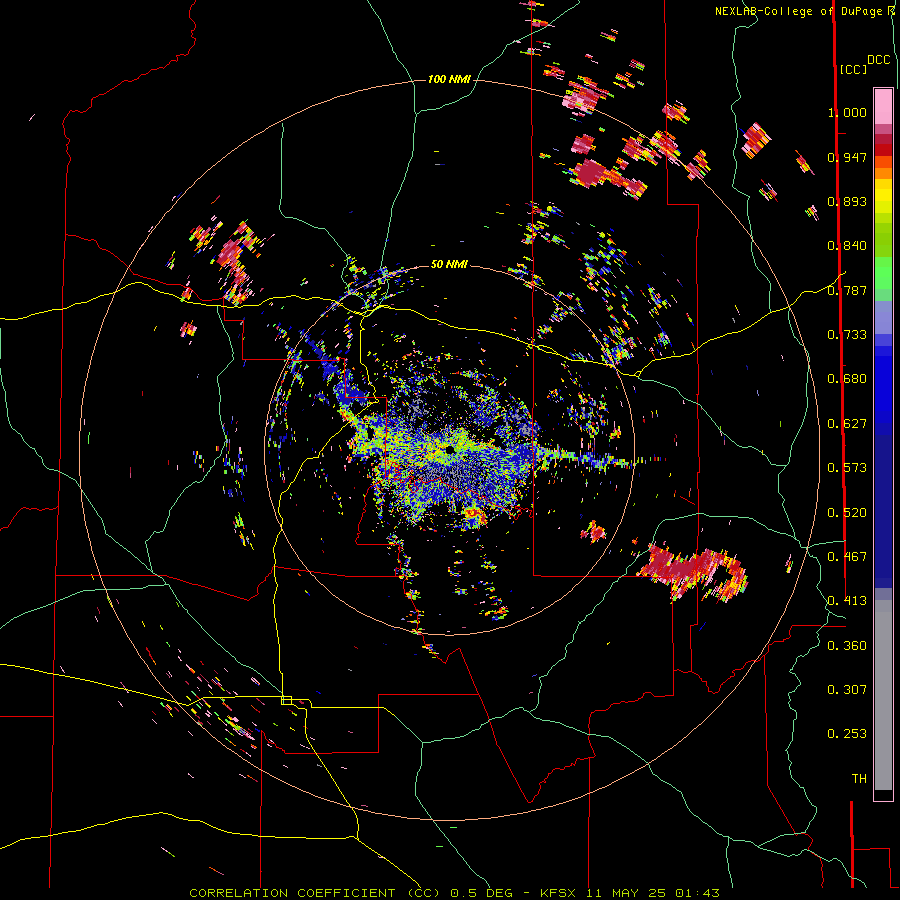
Task: Click the NEXLAB-College of DuPage label
Action: (x=801, y=11)
